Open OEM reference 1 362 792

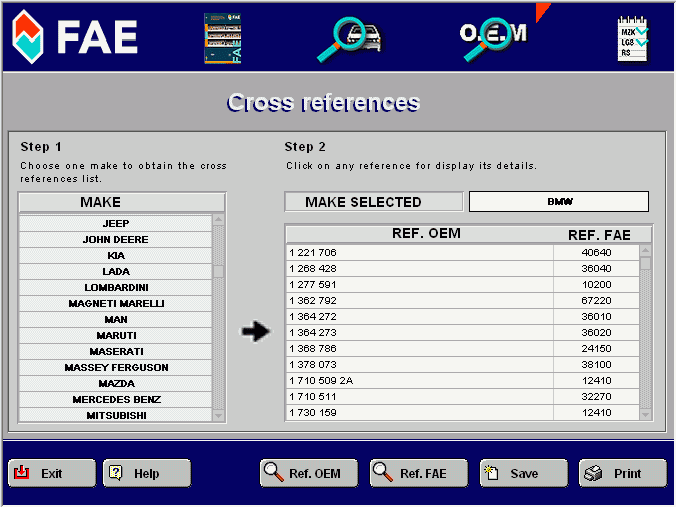click(419, 300)
